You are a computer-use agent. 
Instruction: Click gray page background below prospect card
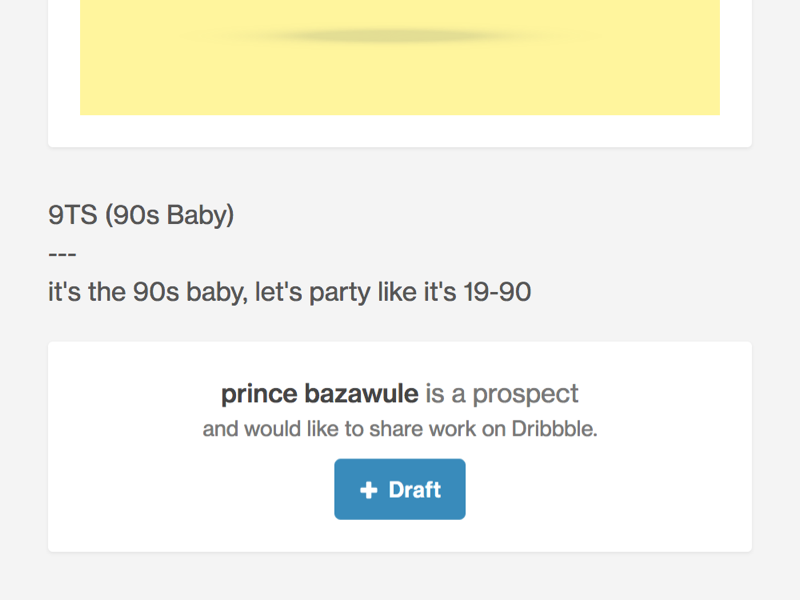coord(400,577)
